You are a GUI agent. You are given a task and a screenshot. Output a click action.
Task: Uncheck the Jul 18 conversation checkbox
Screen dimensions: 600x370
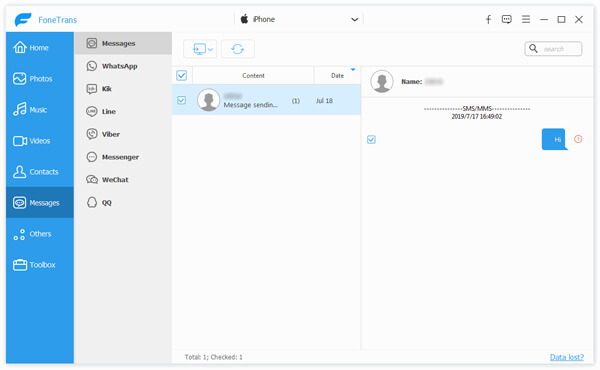pyautogui.click(x=181, y=100)
